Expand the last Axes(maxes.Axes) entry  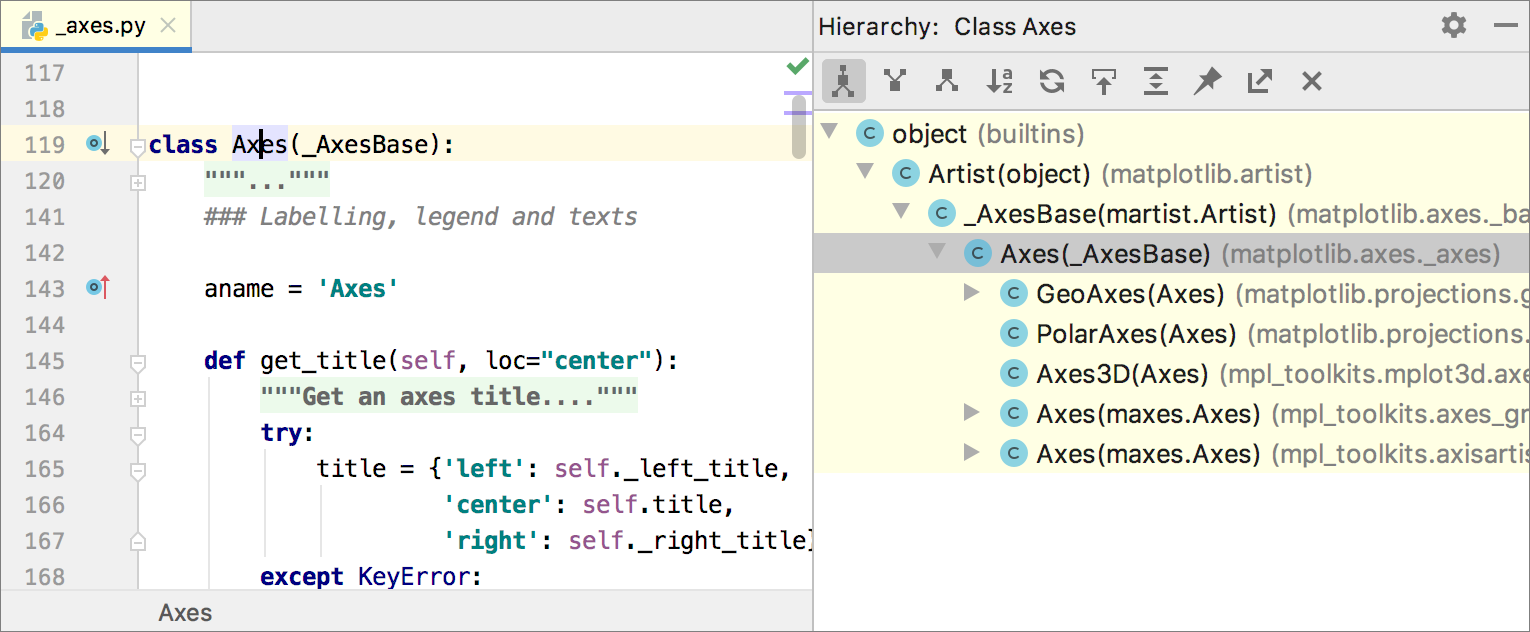pos(971,453)
